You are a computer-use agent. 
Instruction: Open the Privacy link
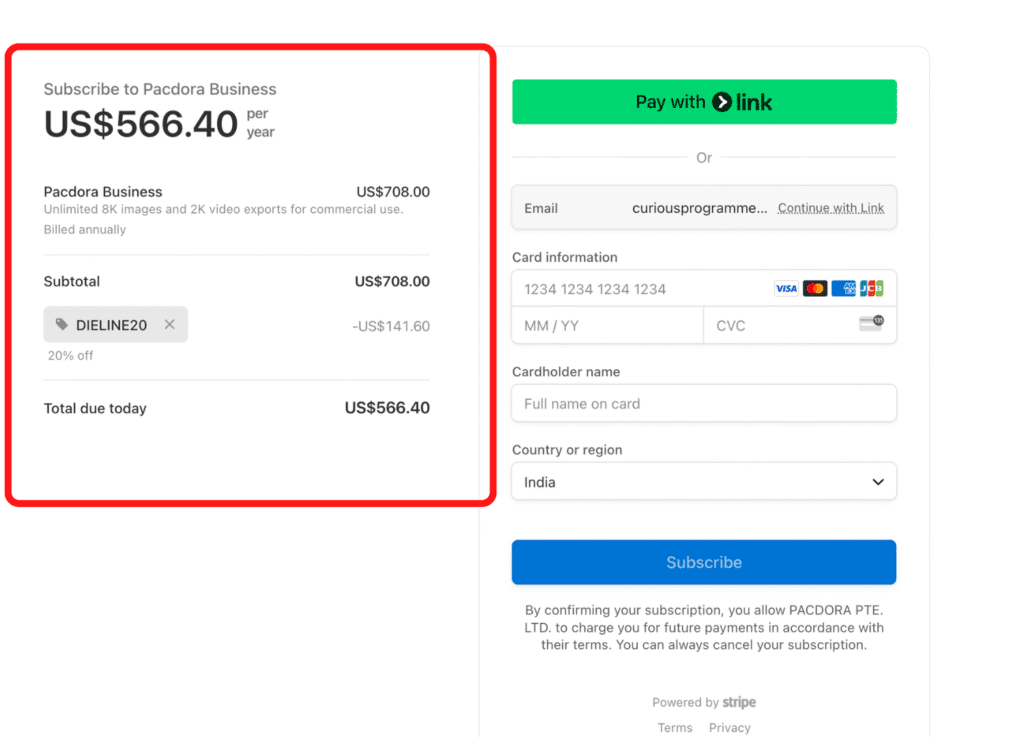(729, 727)
